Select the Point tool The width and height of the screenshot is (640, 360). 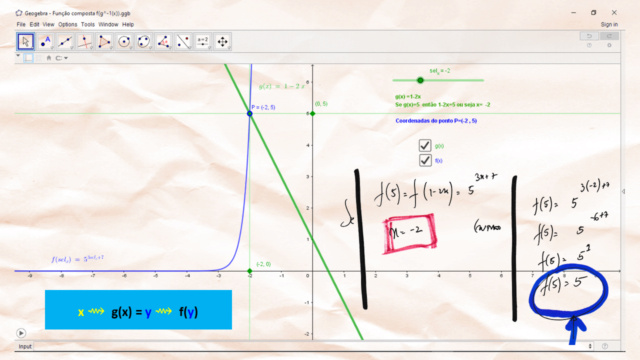45,42
